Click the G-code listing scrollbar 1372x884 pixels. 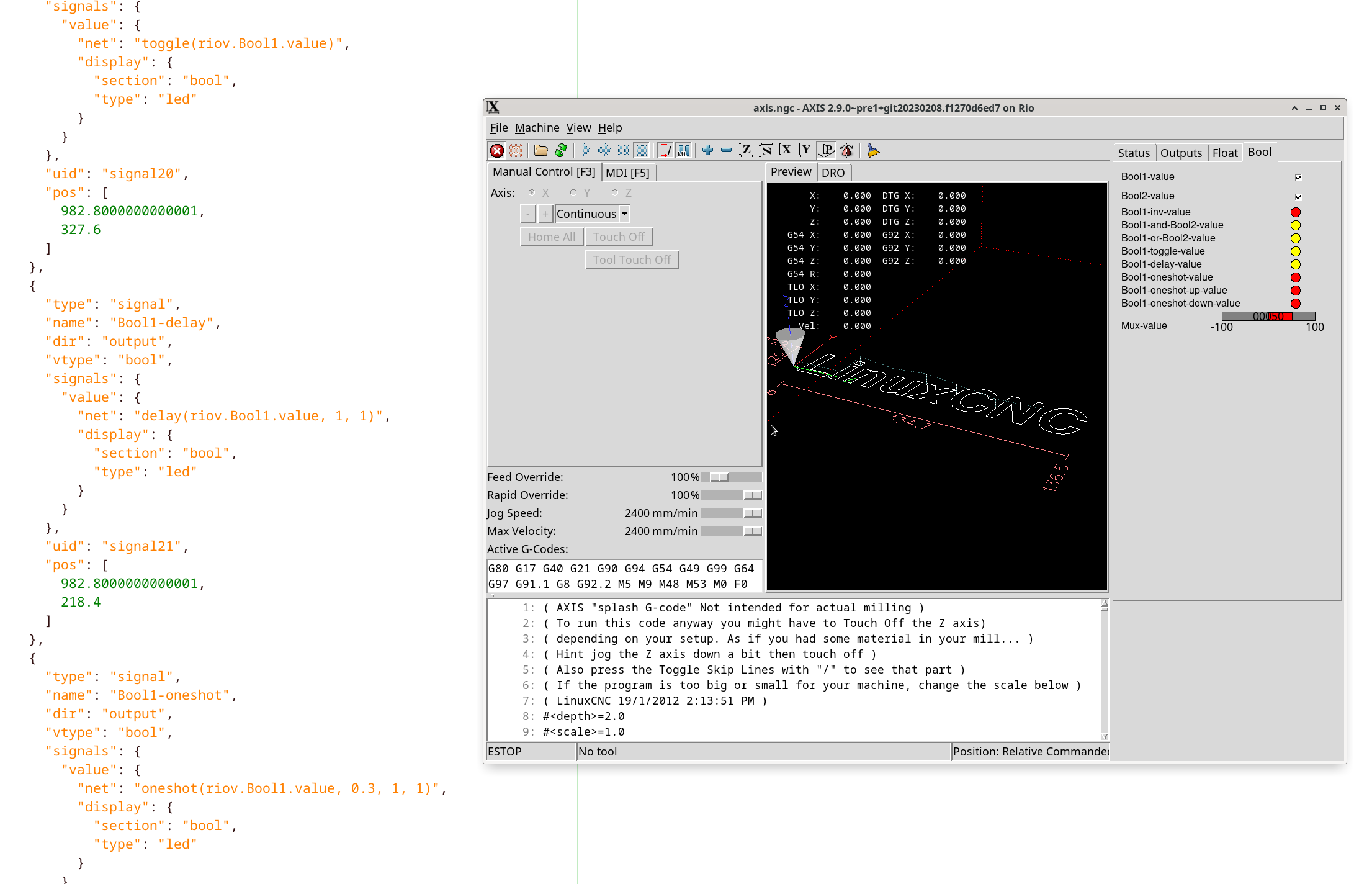(1105, 669)
